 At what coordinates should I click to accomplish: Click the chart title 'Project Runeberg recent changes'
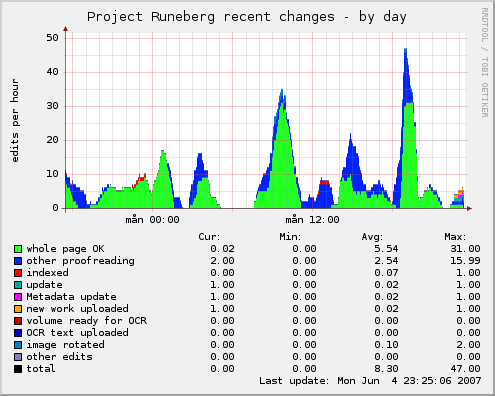(x=211, y=17)
